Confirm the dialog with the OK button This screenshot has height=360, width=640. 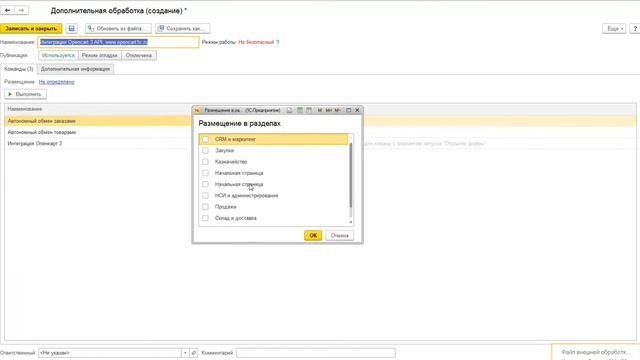[313, 236]
